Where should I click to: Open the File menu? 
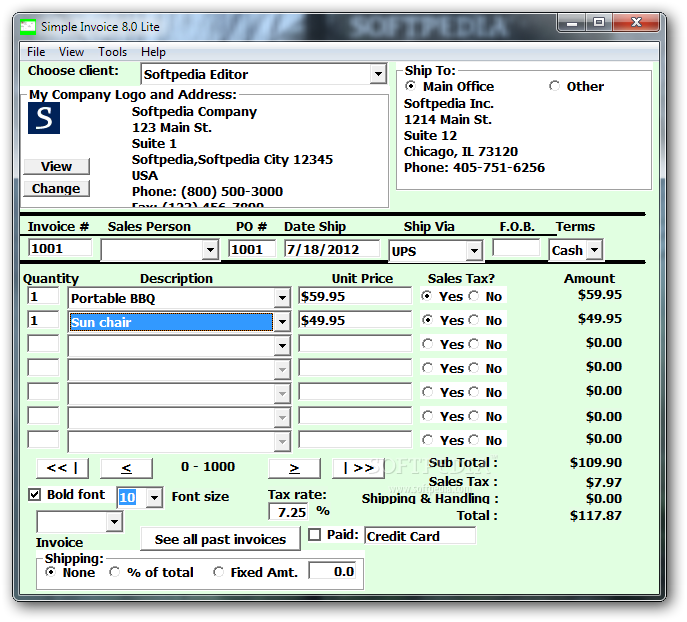pos(36,52)
